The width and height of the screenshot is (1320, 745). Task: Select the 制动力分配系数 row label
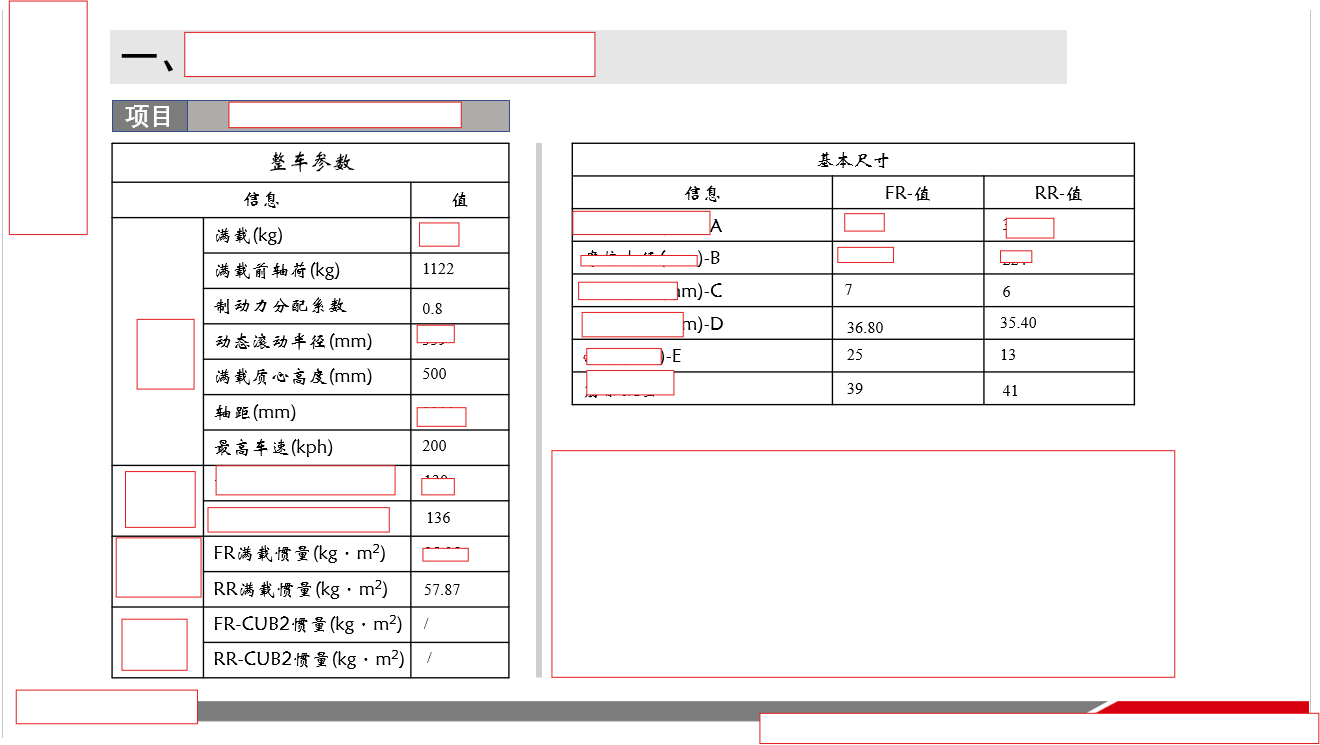281,306
